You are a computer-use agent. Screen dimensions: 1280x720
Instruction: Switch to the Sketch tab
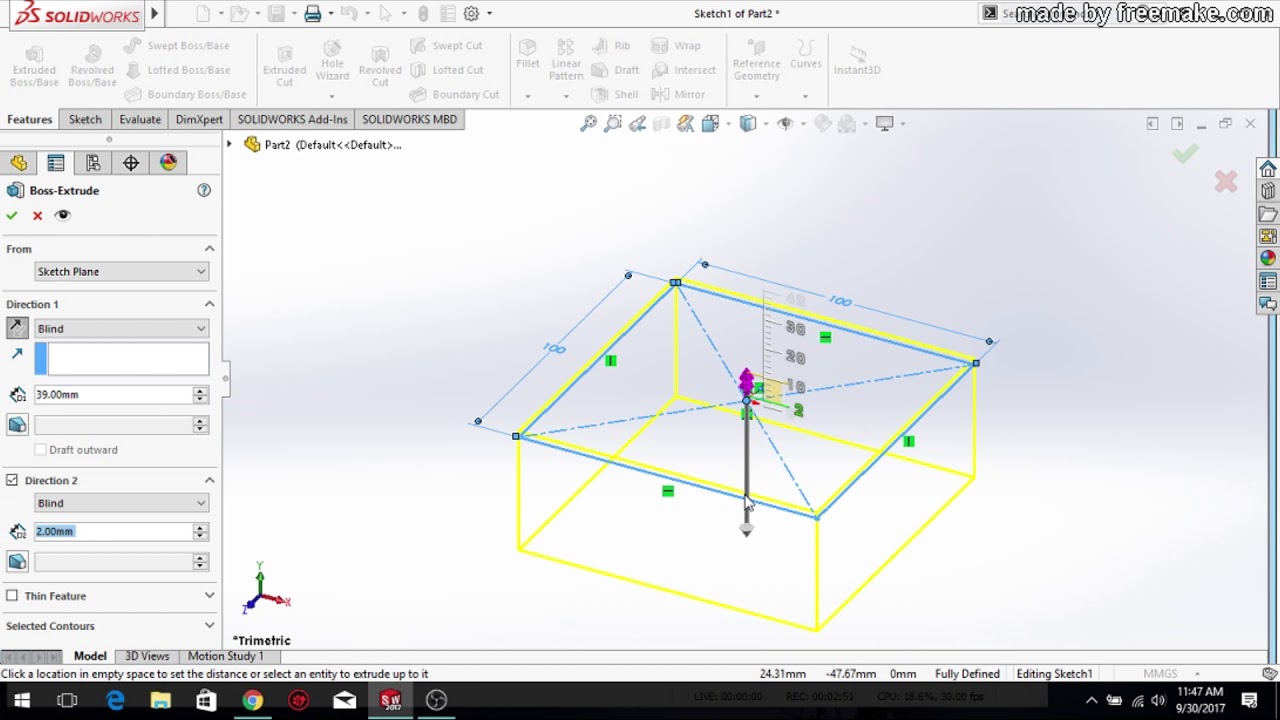85,119
